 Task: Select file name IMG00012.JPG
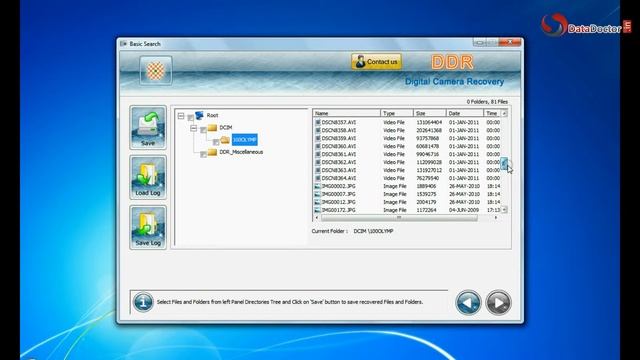pyautogui.click(x=338, y=202)
